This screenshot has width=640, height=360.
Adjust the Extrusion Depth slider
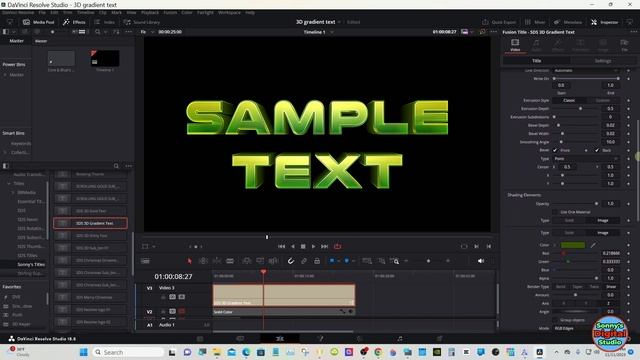[x=576, y=109]
